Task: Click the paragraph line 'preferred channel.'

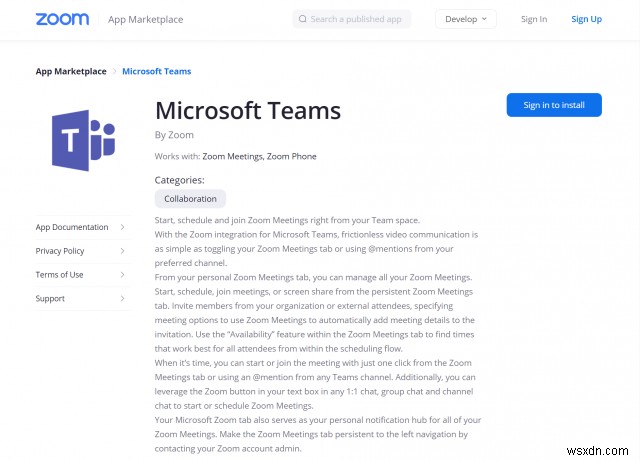Action: (191, 263)
